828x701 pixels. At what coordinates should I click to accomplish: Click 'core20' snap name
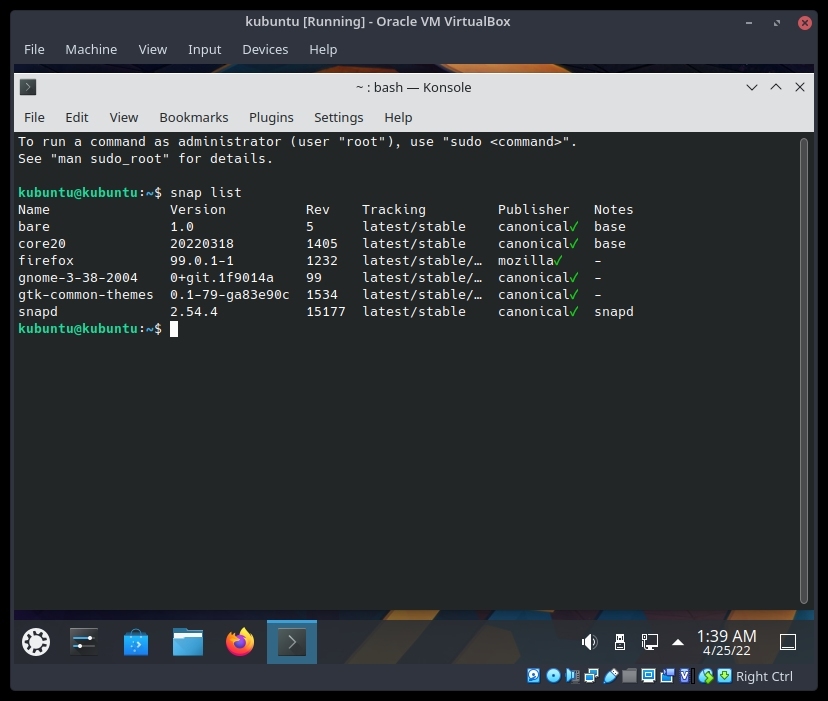(42, 244)
